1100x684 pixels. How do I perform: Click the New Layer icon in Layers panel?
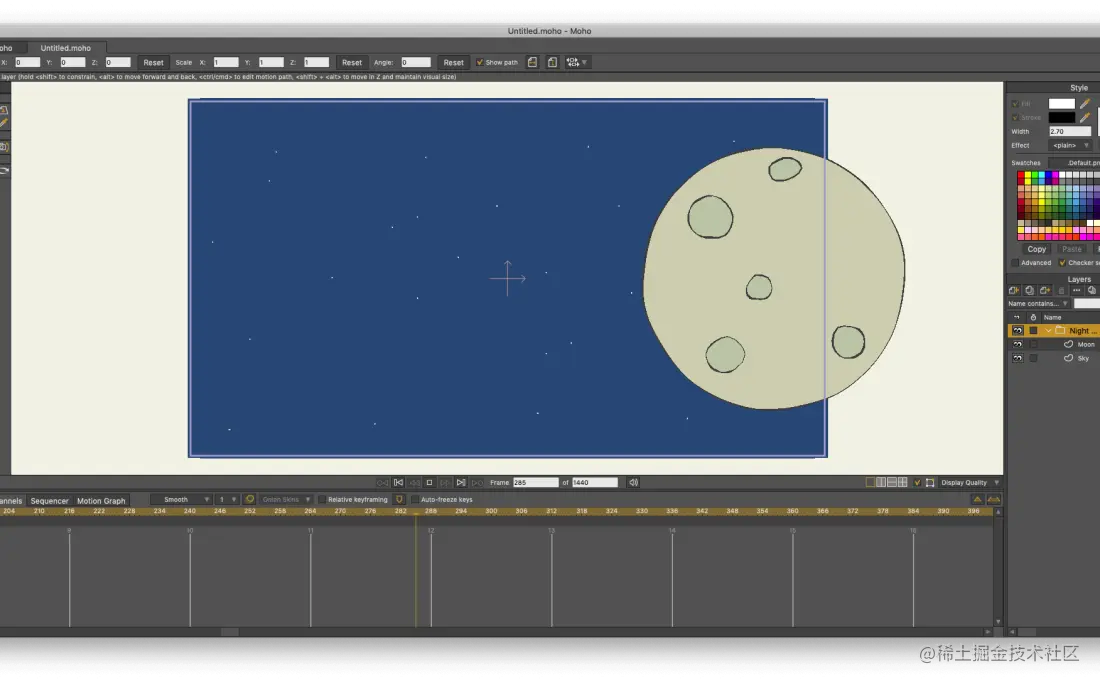pos(1014,290)
